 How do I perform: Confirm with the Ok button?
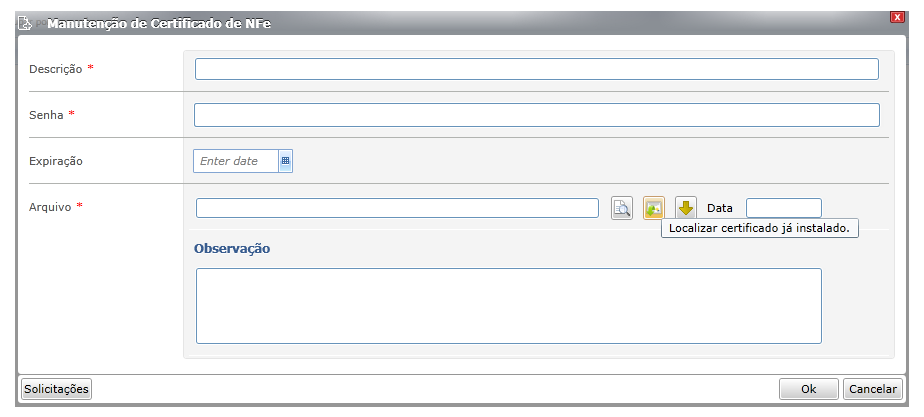[x=808, y=389]
